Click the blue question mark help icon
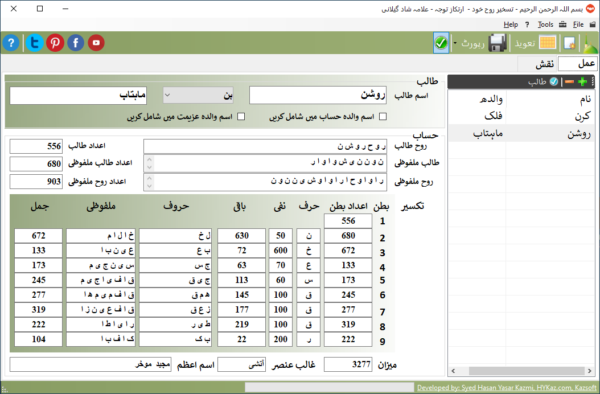Image resolution: width=600 pixels, height=394 pixels. click(11, 42)
